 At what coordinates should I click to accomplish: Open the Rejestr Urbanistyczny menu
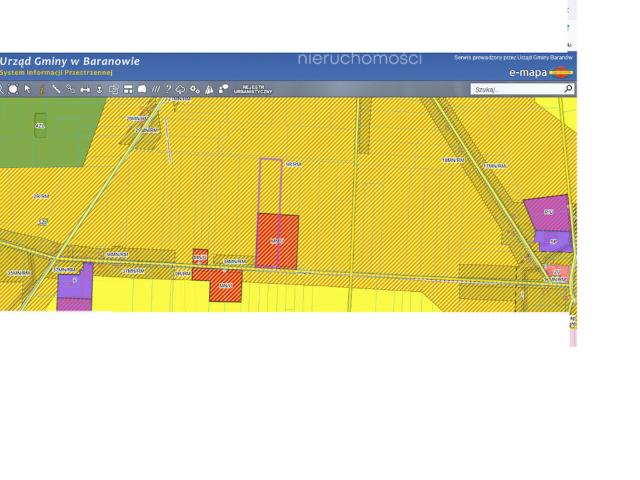(254, 89)
